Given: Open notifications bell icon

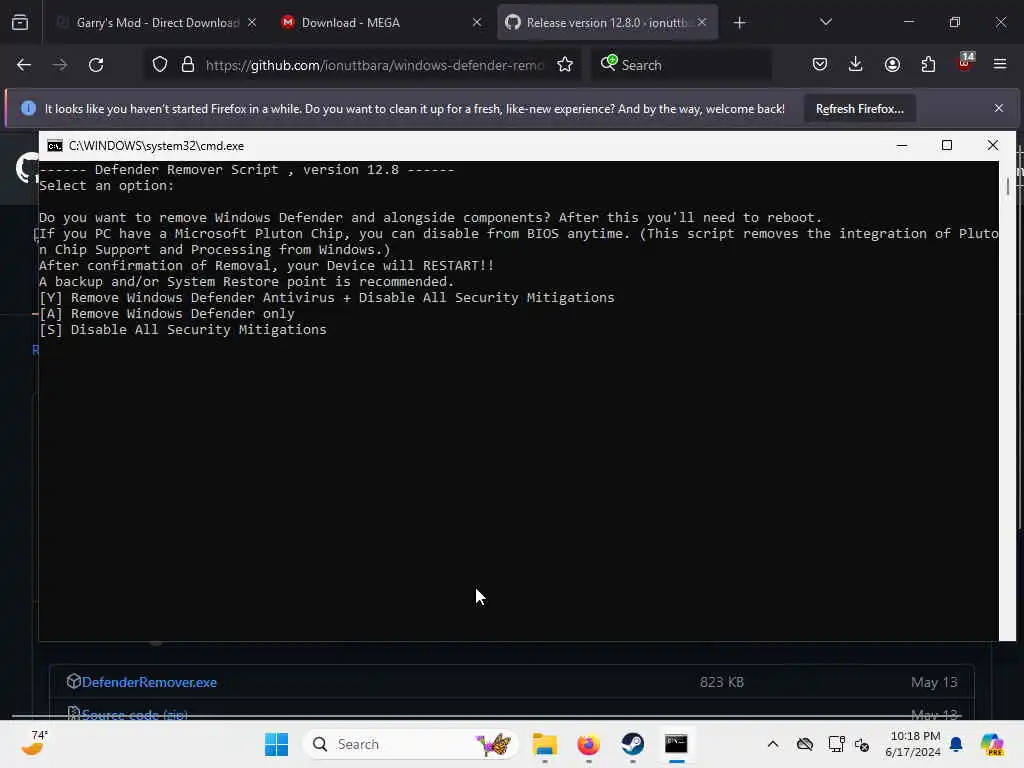Looking at the screenshot, I should tap(956, 744).
